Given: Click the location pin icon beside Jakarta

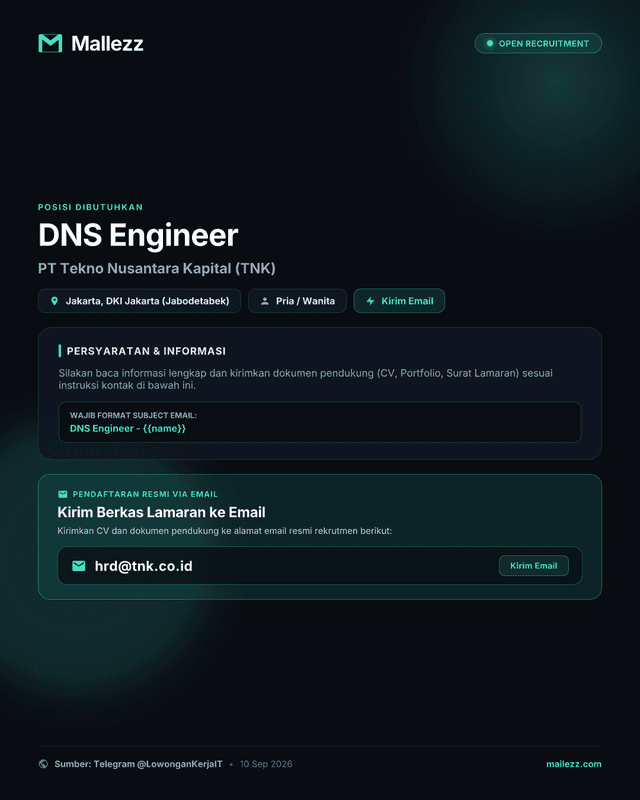Looking at the screenshot, I should click(x=55, y=301).
